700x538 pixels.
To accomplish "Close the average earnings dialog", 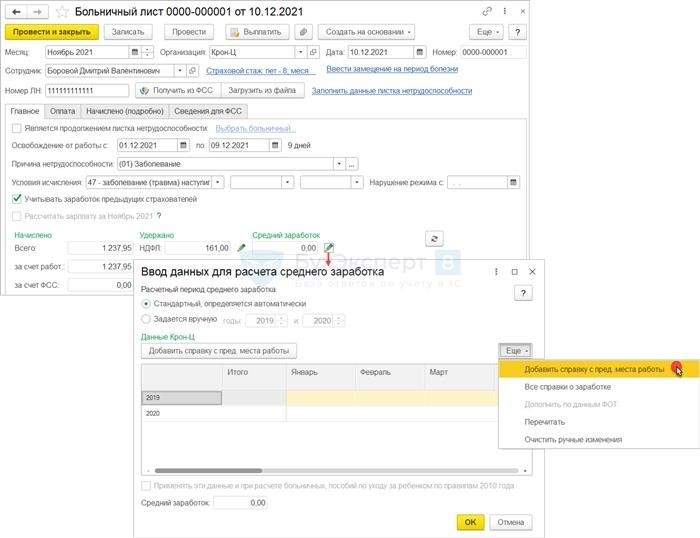I will tap(532, 272).
